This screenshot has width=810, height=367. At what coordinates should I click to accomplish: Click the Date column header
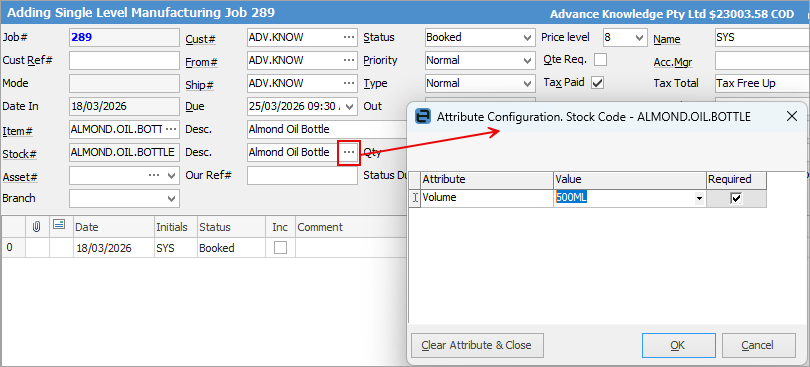[114, 227]
